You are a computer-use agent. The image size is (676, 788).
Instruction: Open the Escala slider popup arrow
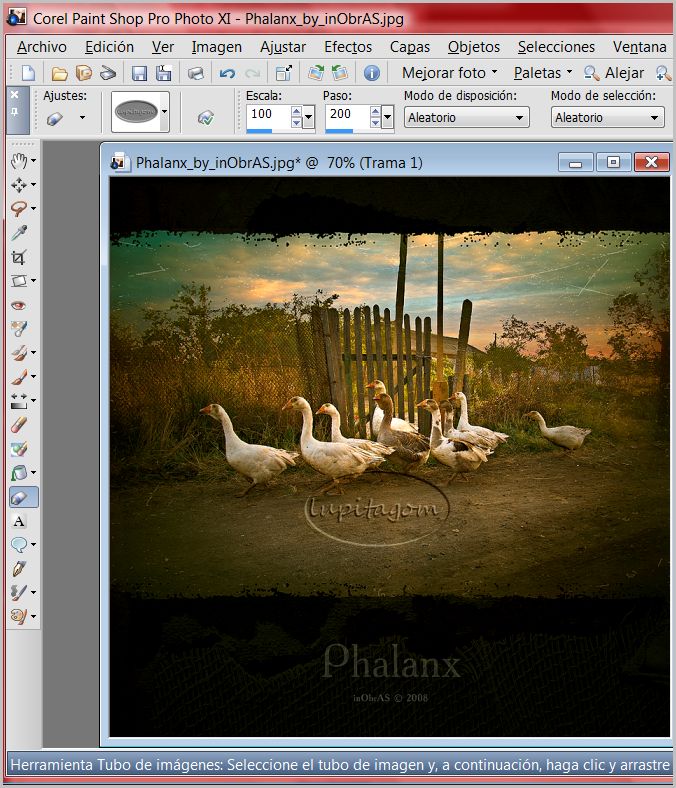coord(309,118)
